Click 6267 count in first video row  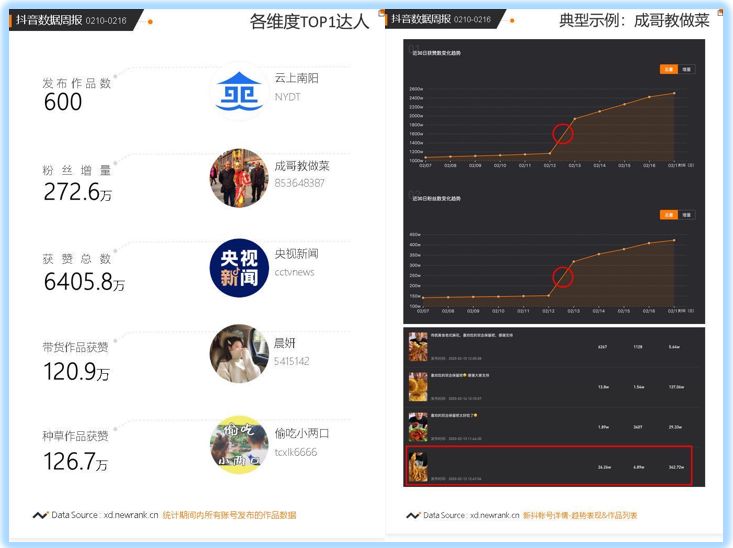click(603, 347)
